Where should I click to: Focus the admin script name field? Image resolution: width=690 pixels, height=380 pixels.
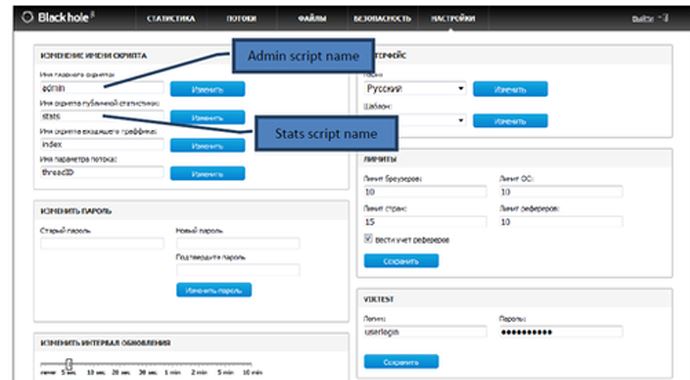click(102, 88)
